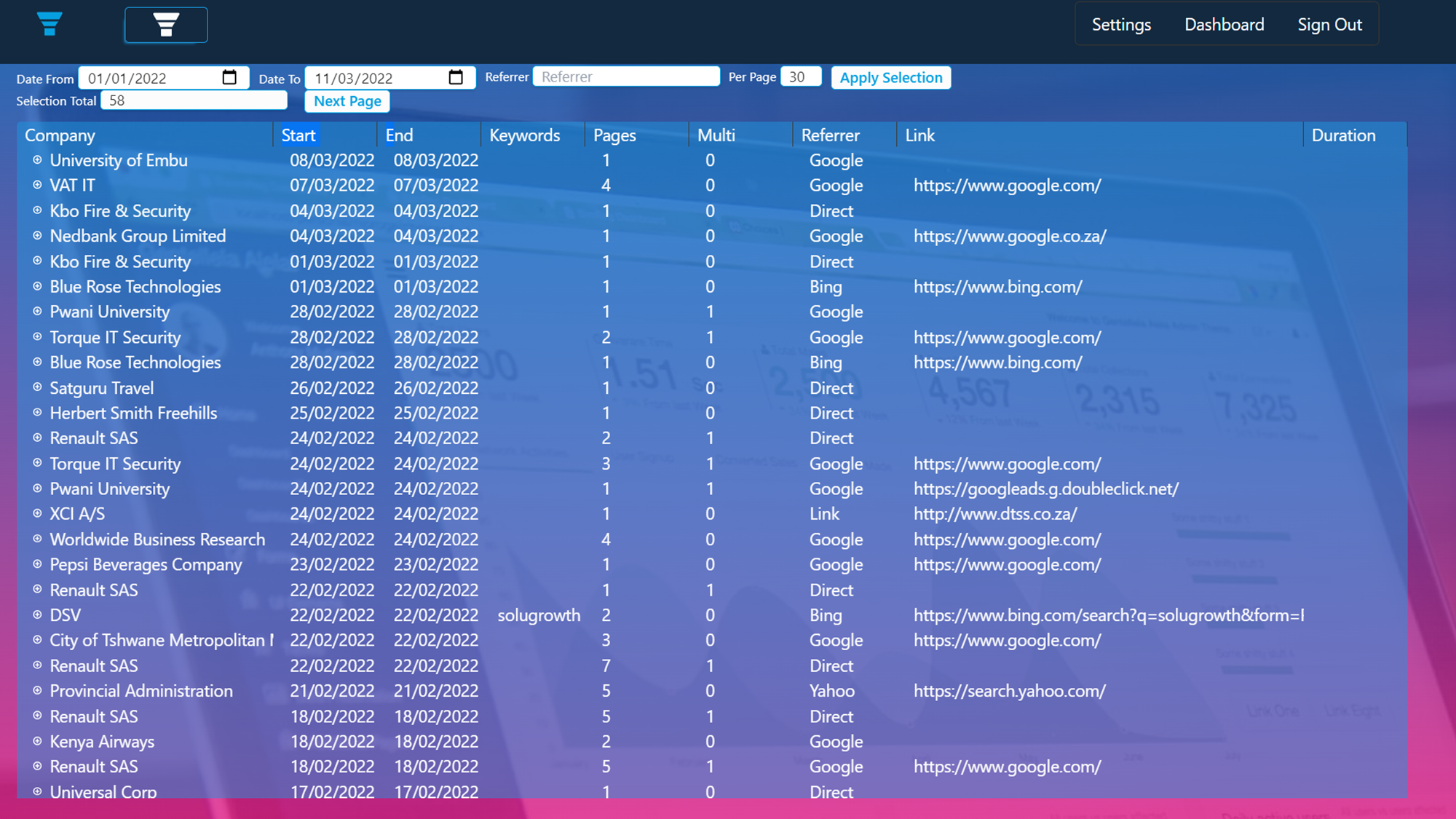Click the 'Yahoo' referrer cell

tap(832, 690)
